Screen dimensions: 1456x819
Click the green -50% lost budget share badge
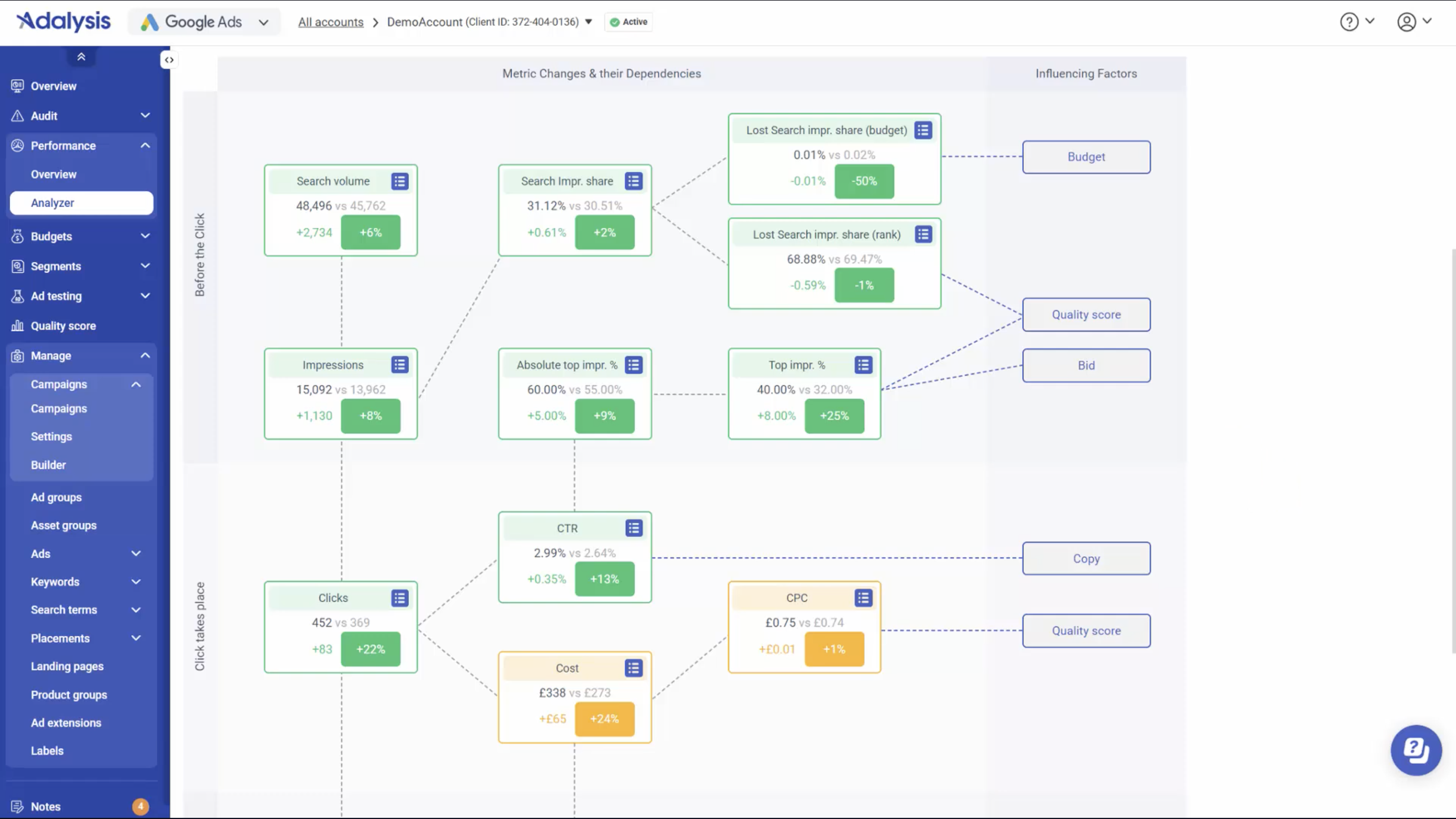point(864,181)
